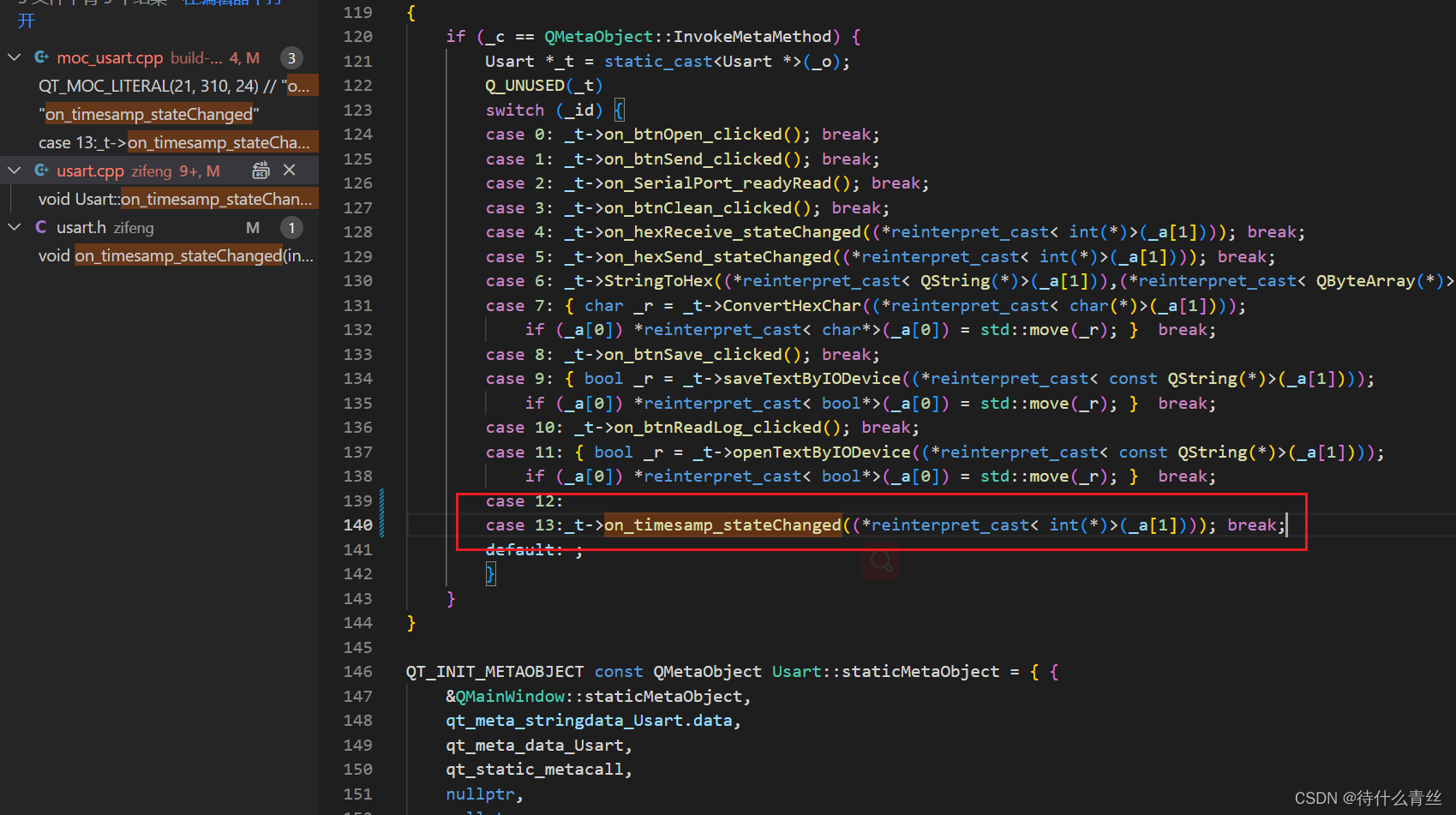Screen dimensions: 1456x815
Task: Click 'default: ;' on line 141
Action: click(535, 549)
